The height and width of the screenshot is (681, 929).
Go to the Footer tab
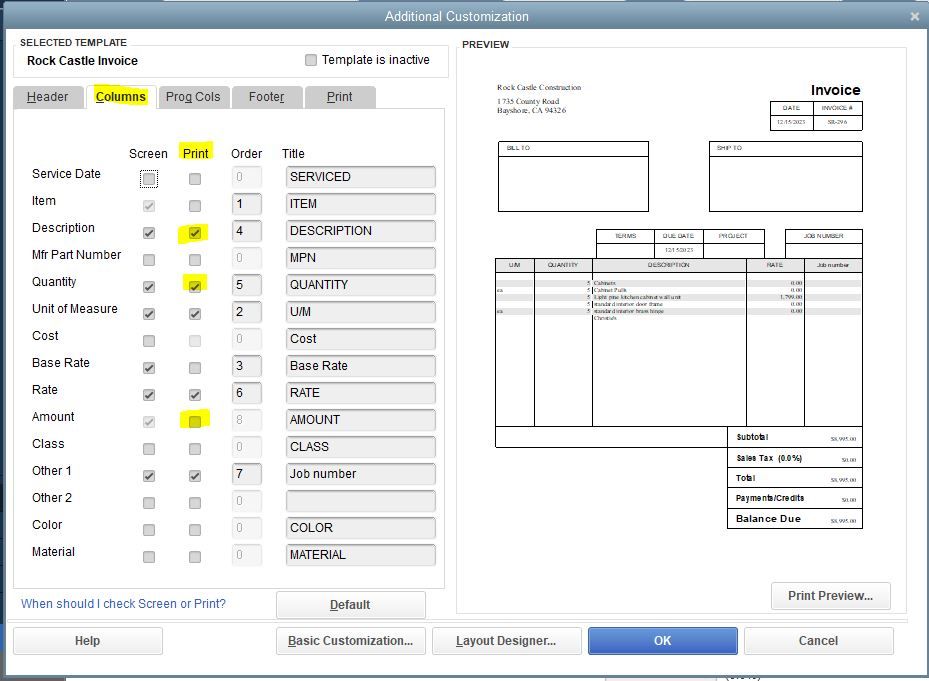[267, 97]
